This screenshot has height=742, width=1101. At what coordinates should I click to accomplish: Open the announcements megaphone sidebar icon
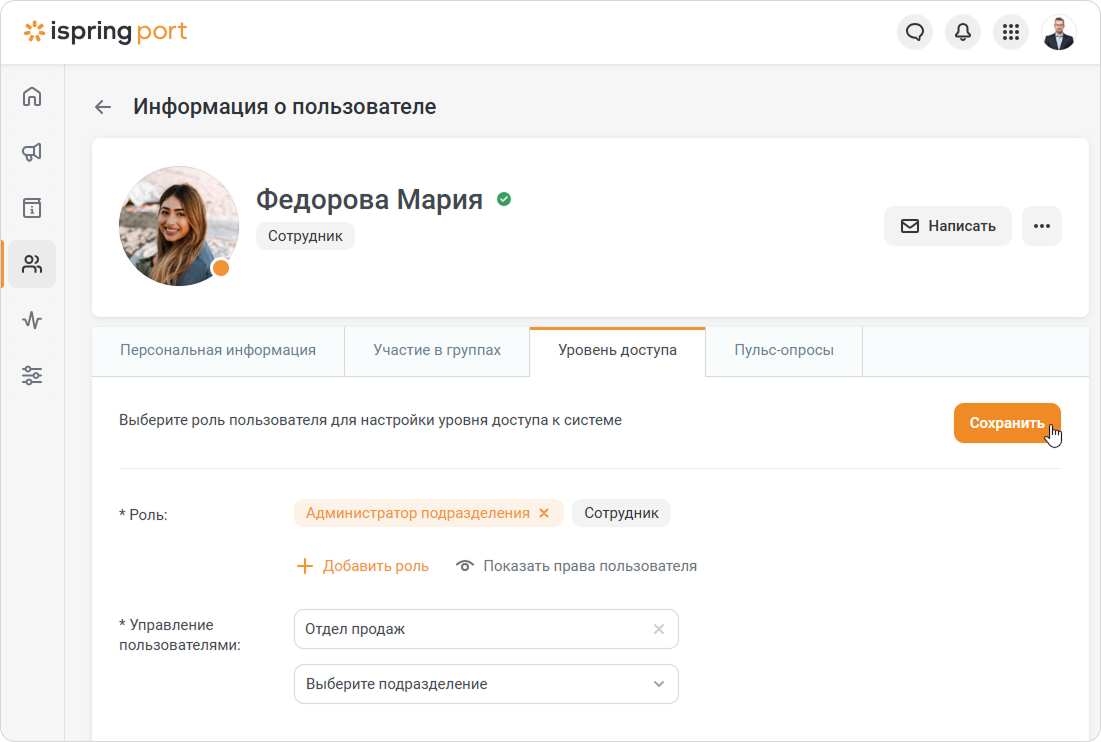pyautogui.click(x=32, y=152)
